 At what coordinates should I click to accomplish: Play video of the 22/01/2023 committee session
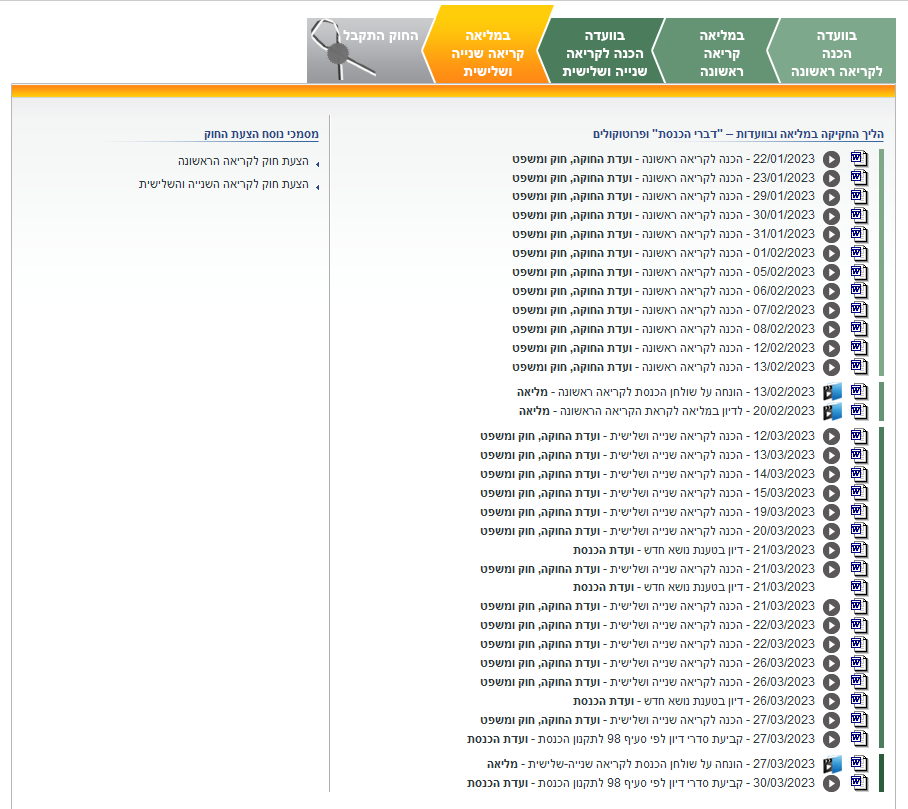[x=831, y=159]
